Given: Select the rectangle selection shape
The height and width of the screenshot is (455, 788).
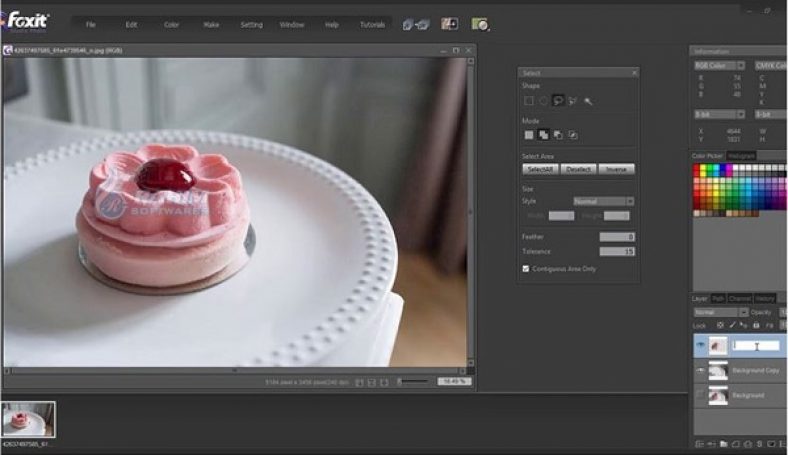Looking at the screenshot, I should pos(529,101).
